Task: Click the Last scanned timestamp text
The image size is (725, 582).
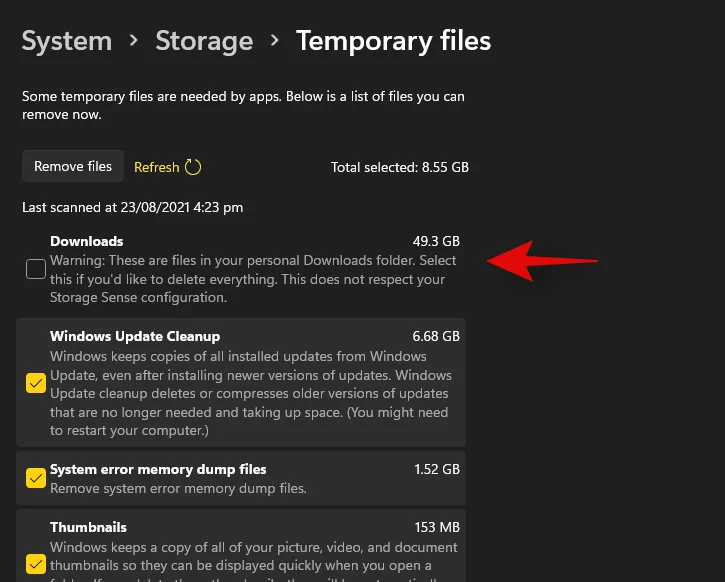Action: click(132, 208)
